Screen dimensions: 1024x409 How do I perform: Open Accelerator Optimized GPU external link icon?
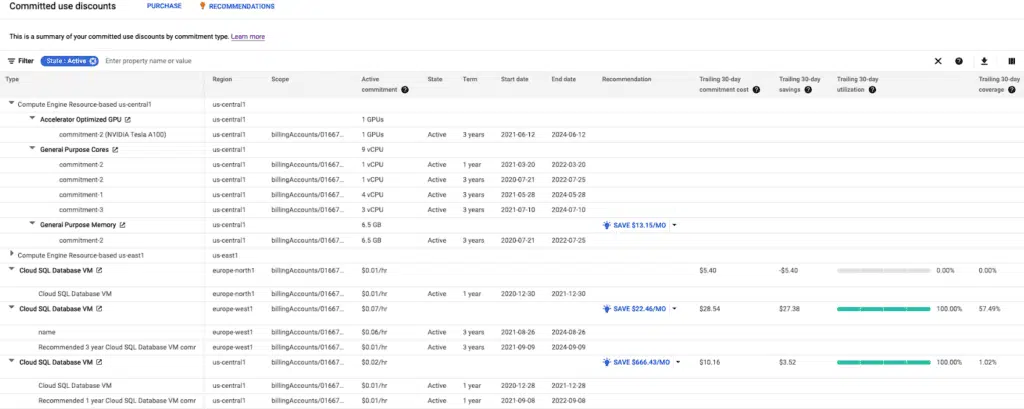(x=128, y=120)
